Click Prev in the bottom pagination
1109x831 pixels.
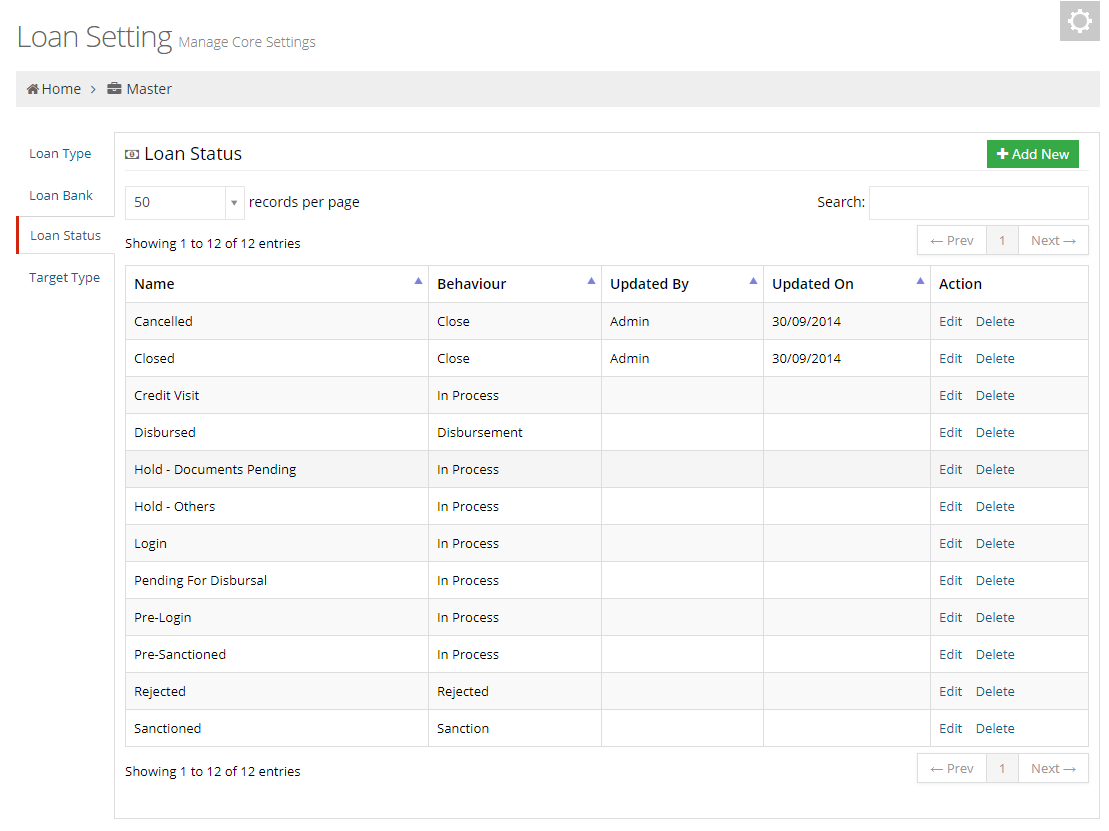pos(951,768)
